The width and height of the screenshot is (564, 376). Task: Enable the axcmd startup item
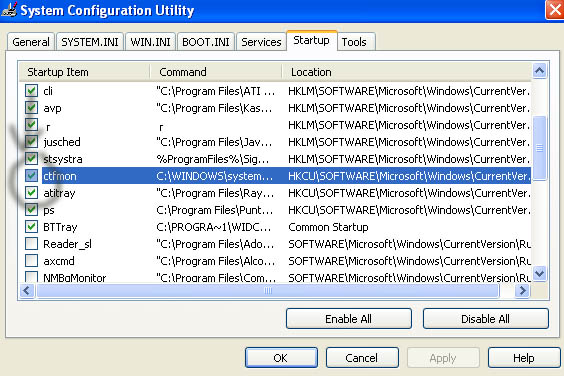(x=31, y=261)
